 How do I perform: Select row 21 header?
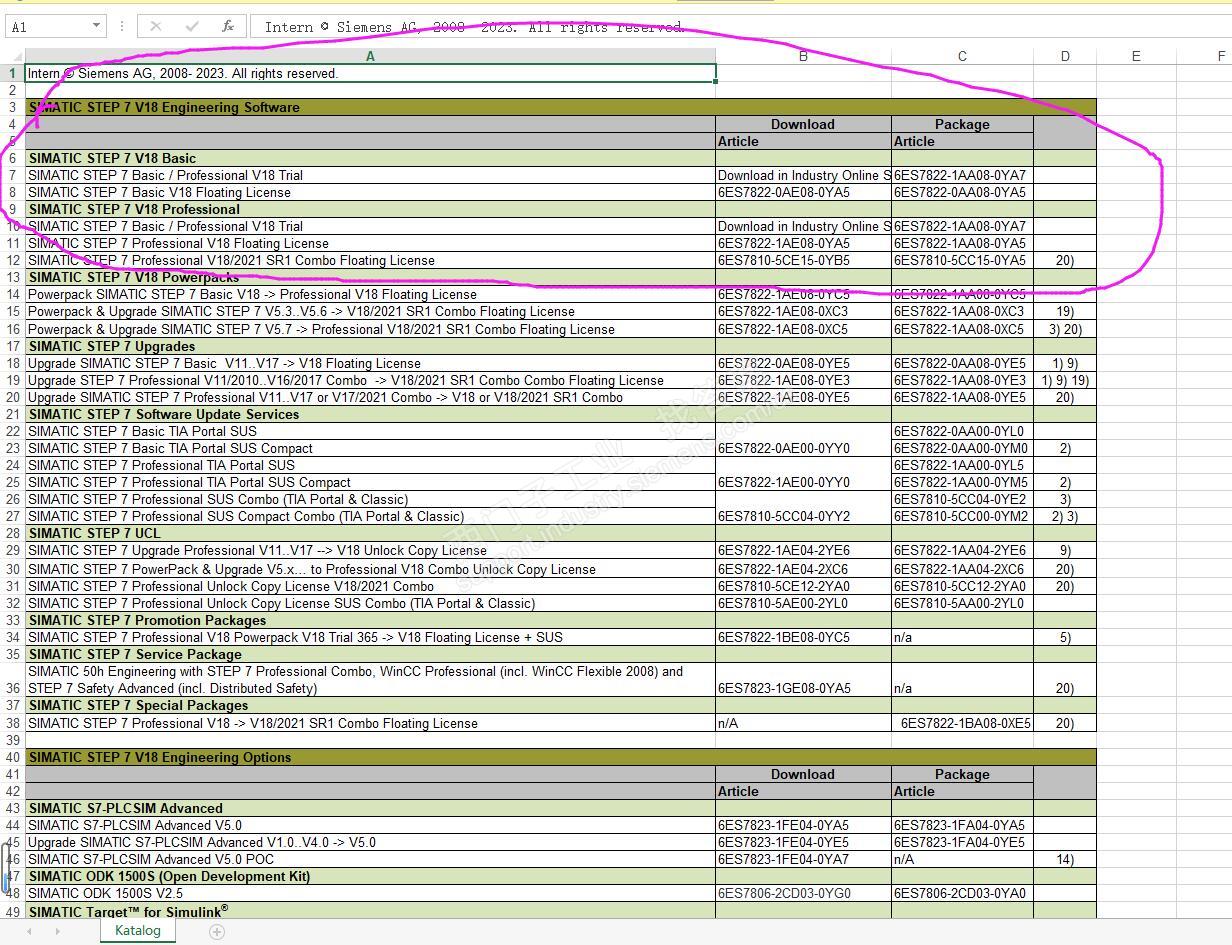13,414
